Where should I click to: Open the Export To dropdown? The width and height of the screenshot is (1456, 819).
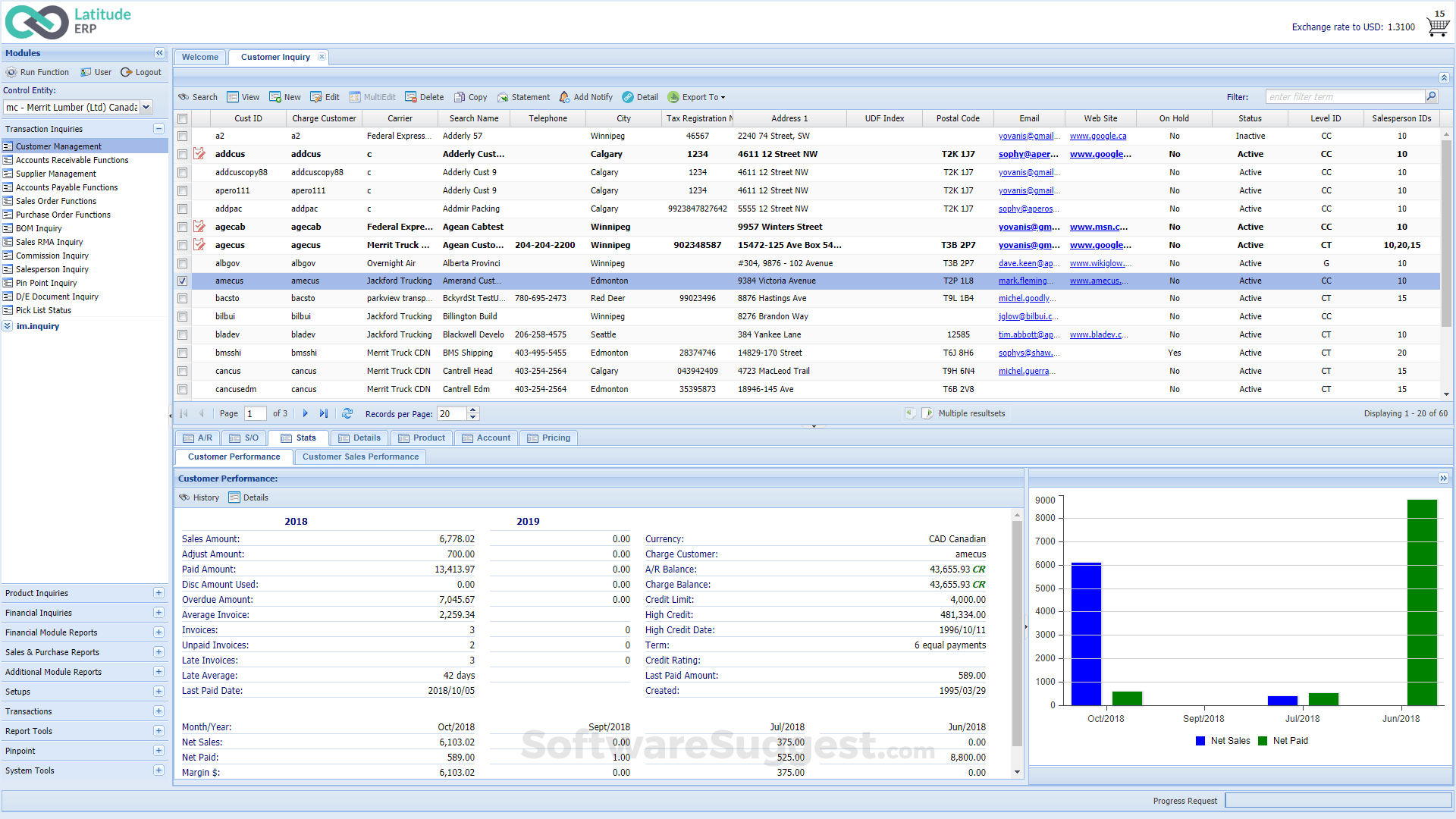click(x=695, y=97)
